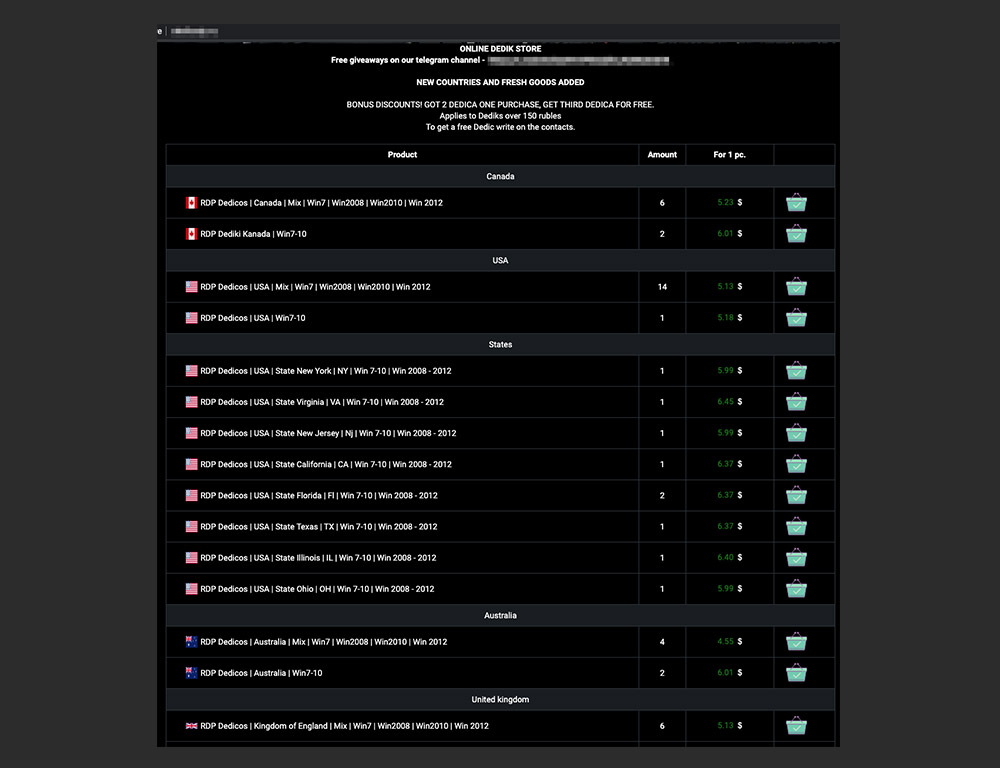This screenshot has height=768, width=1000.
Task: Click basket icon in State New York row
Action: (x=796, y=371)
